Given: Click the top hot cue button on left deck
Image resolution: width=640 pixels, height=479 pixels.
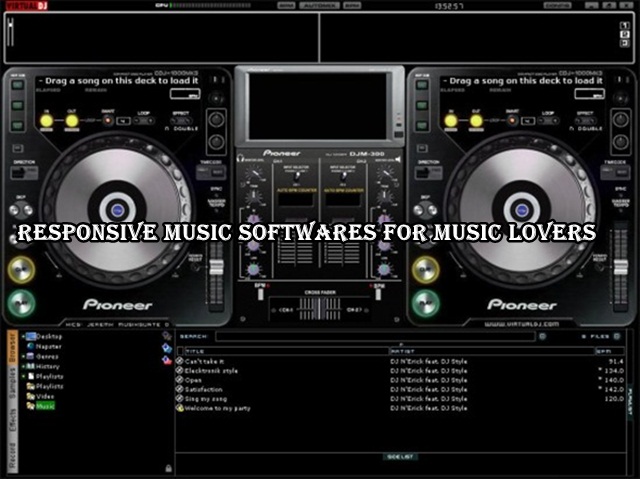Looking at the screenshot, I should pos(18,85).
